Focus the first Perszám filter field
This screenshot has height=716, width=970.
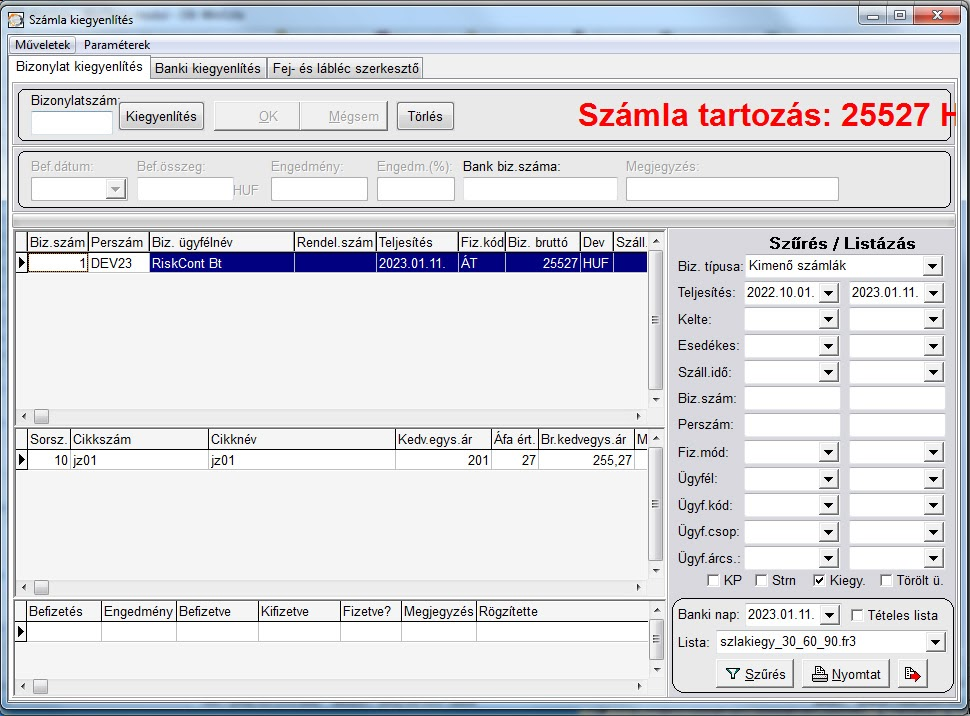[x=792, y=426]
